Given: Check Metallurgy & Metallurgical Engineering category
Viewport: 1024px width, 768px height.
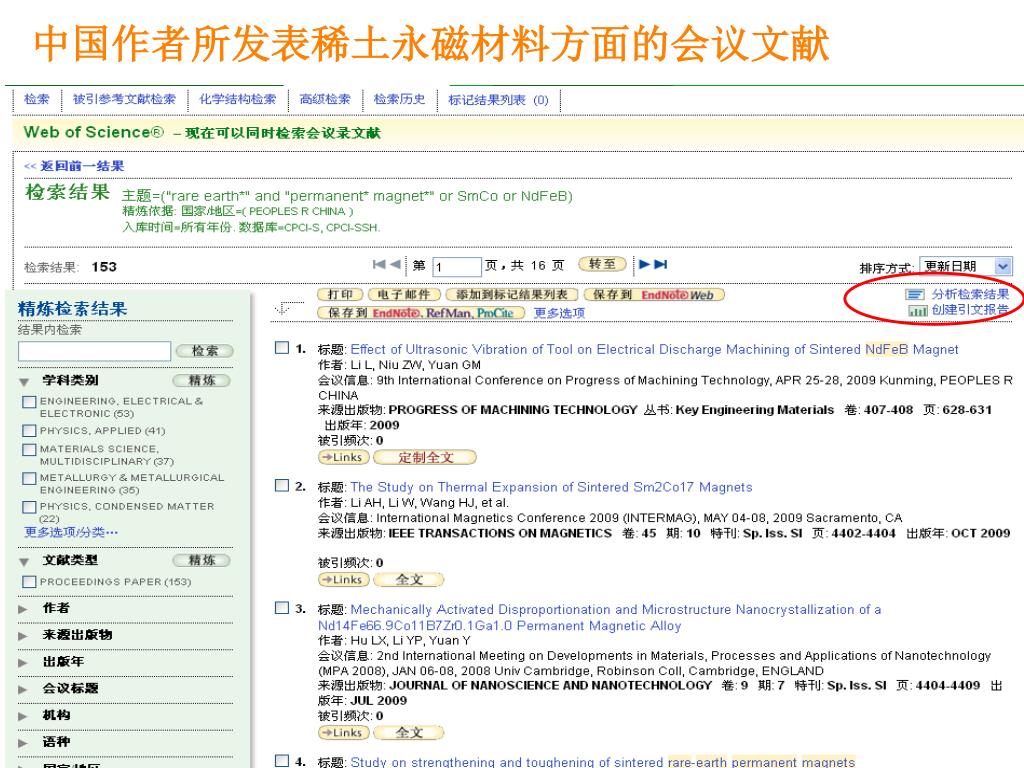Looking at the screenshot, I should point(29,478).
